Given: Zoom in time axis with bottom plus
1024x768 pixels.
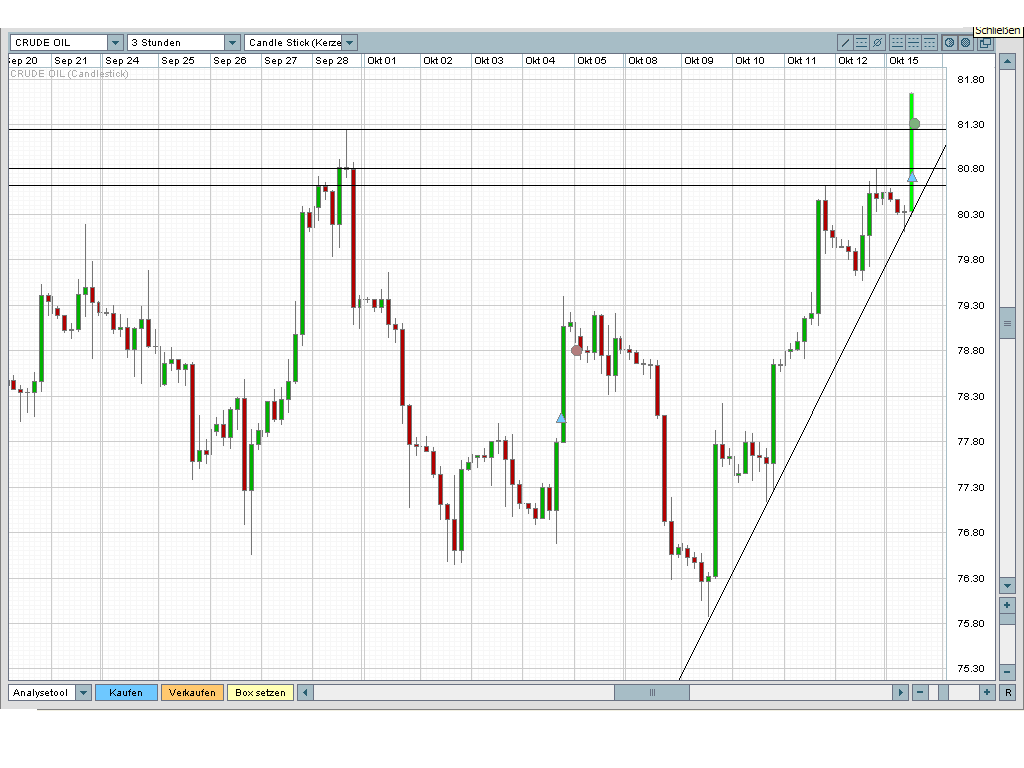Looking at the screenshot, I should (x=987, y=692).
